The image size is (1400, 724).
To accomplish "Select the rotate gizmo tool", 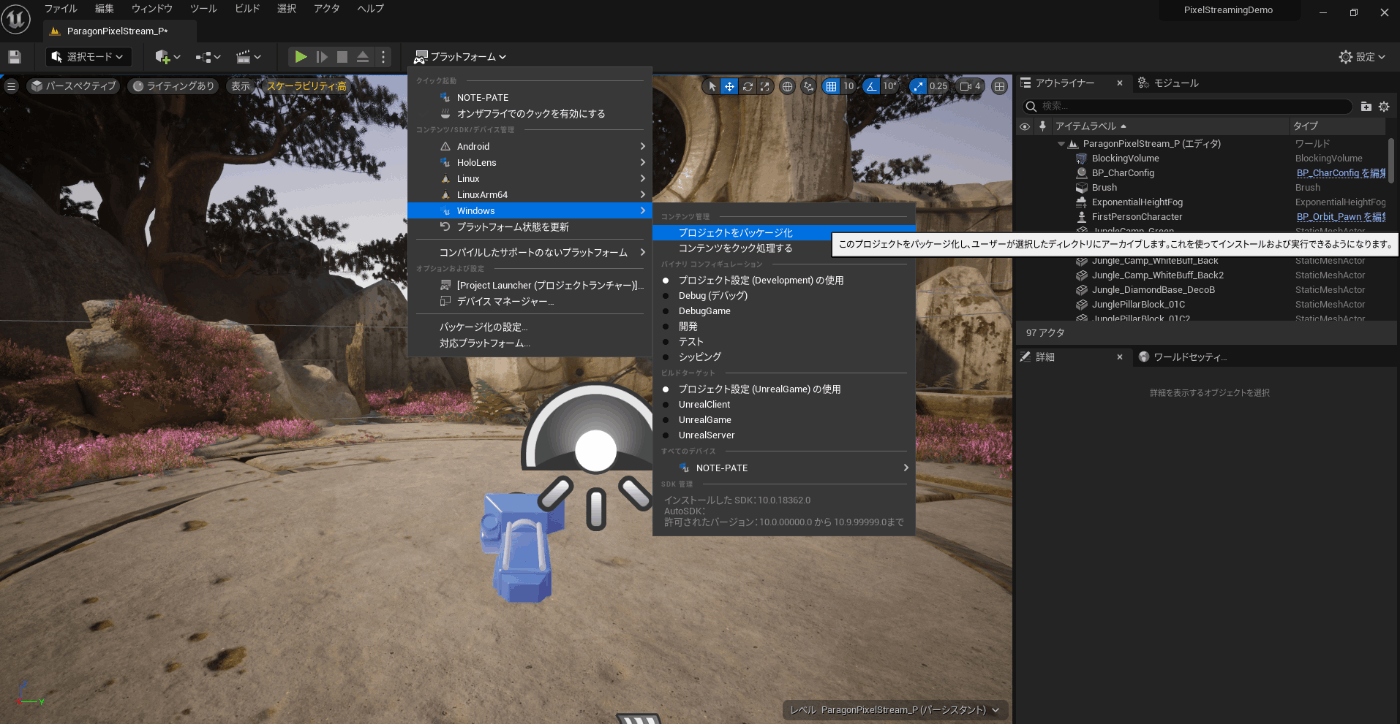I will point(747,86).
